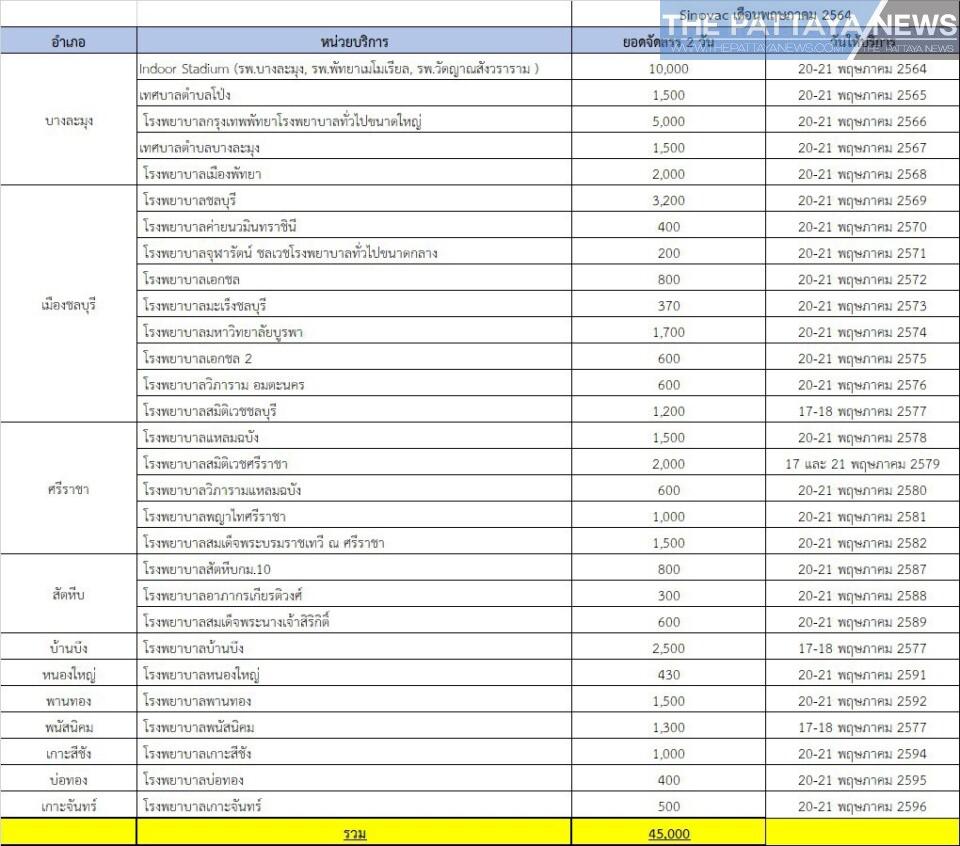Image resolution: width=960 pixels, height=846 pixels.
Task: Select the 20-21 พฤษภาคม 2566 date cell
Action: coord(862,121)
